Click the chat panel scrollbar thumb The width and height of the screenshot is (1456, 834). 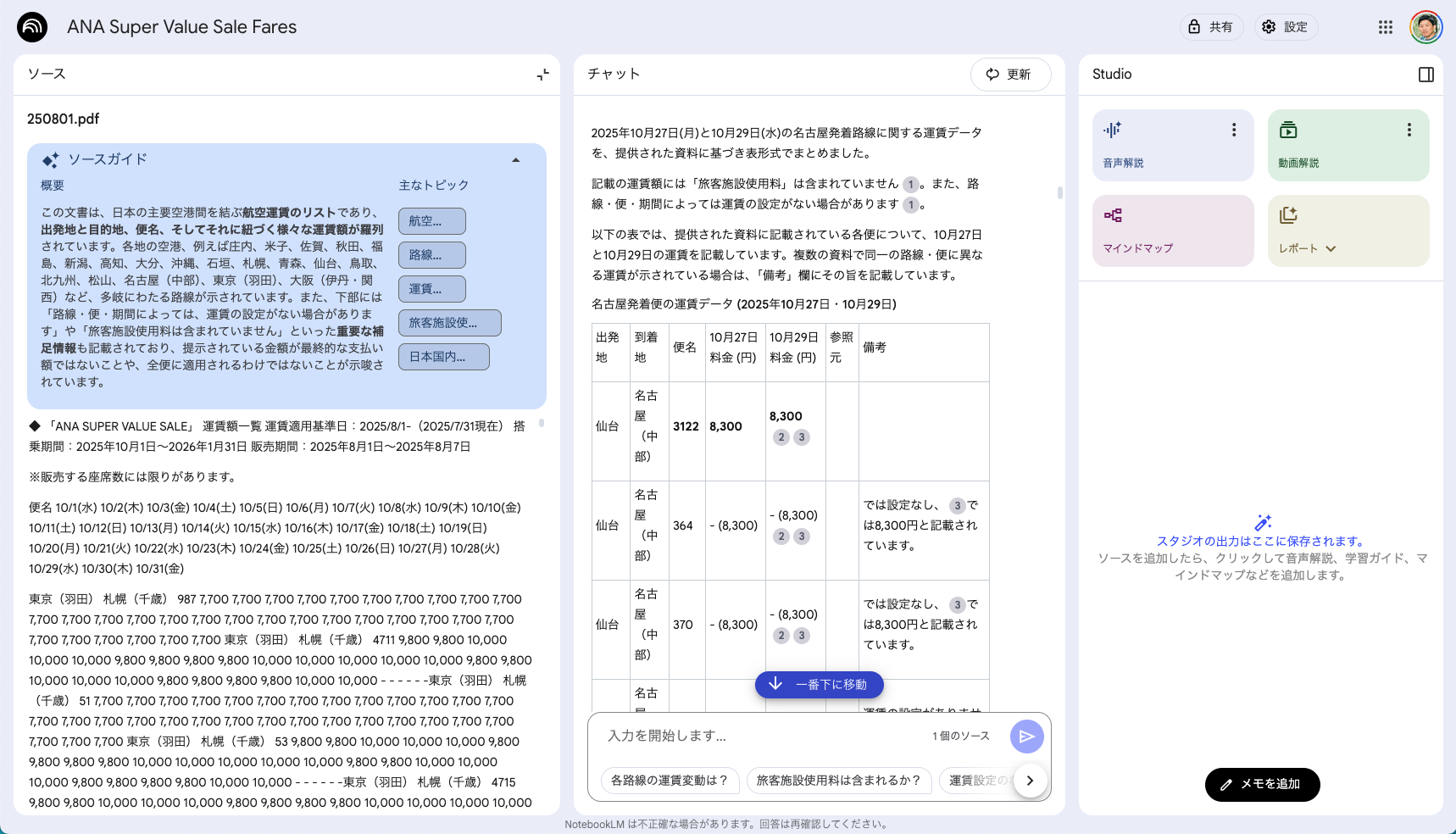pos(1059,192)
